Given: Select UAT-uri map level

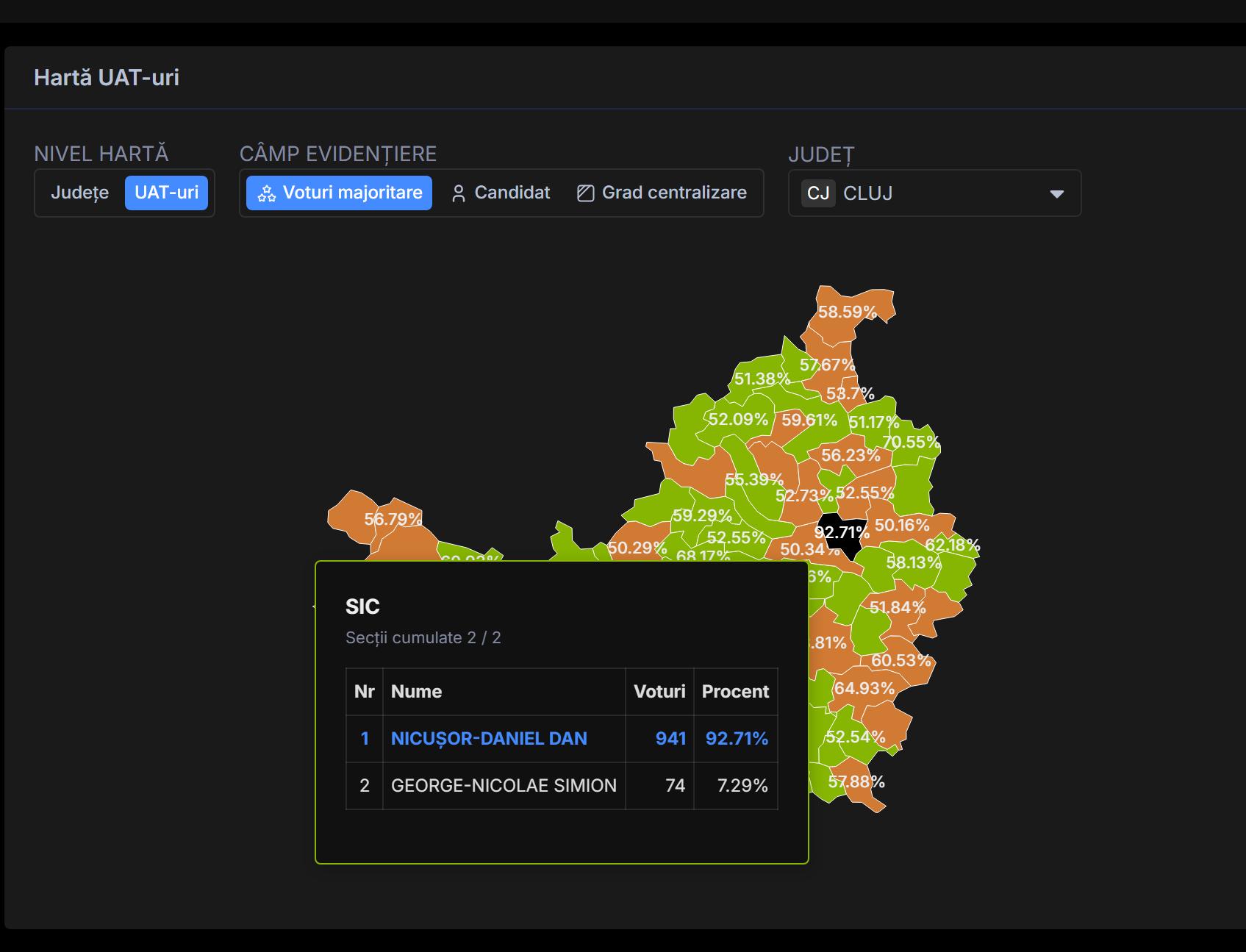Looking at the screenshot, I should (x=166, y=193).
